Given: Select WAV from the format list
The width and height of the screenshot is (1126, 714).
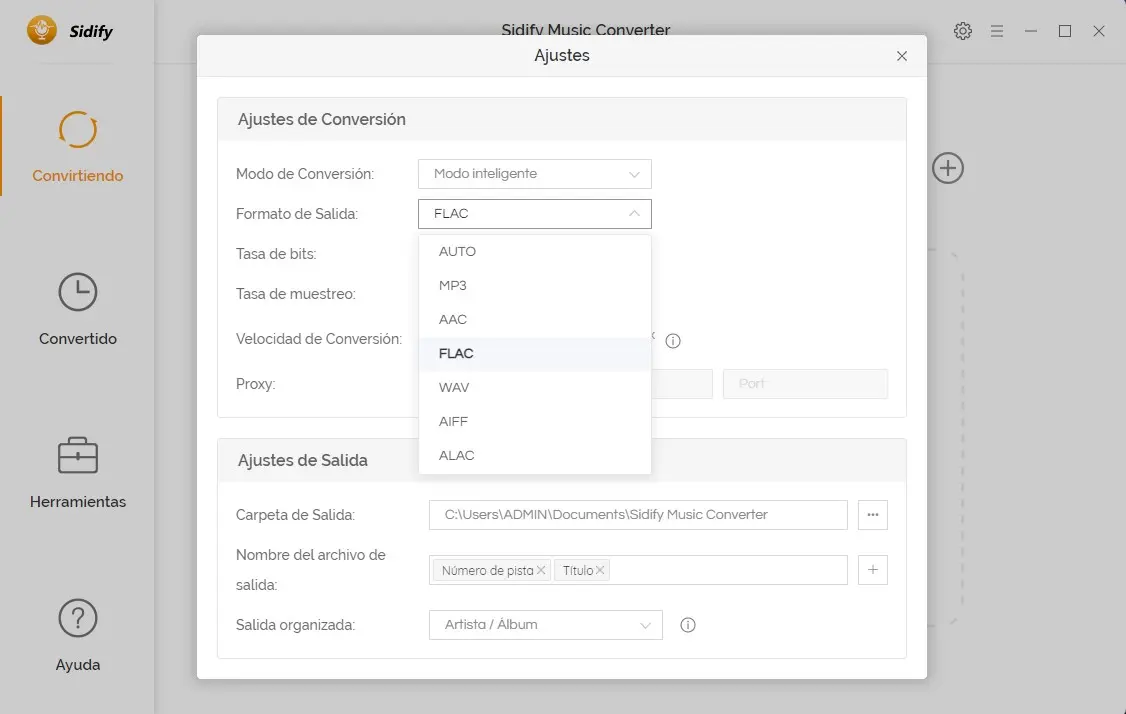Looking at the screenshot, I should [x=454, y=388].
